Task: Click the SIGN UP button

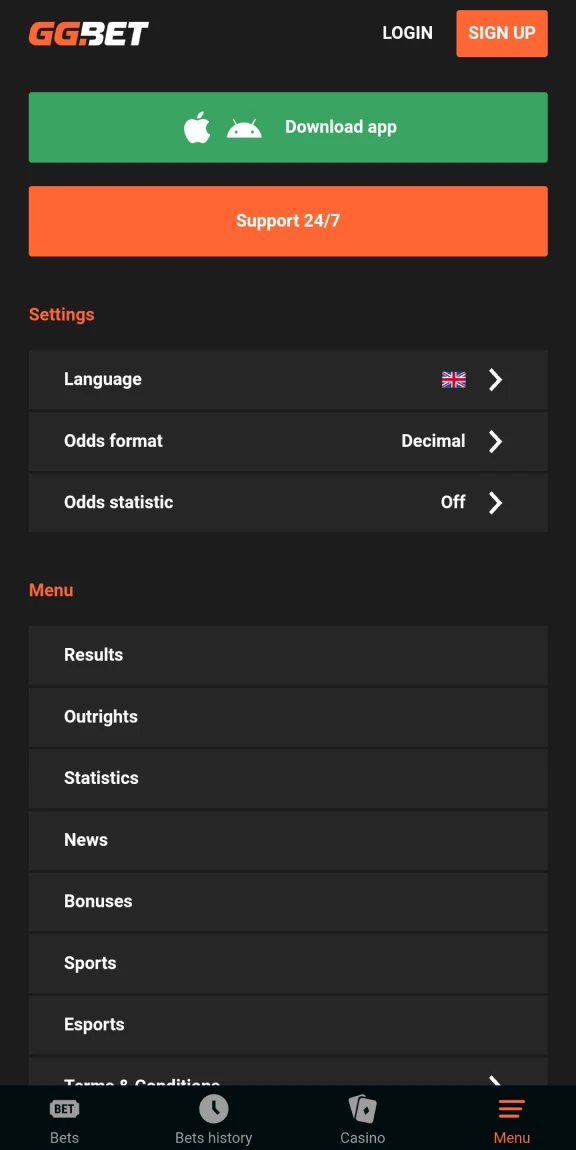Action: pos(502,33)
